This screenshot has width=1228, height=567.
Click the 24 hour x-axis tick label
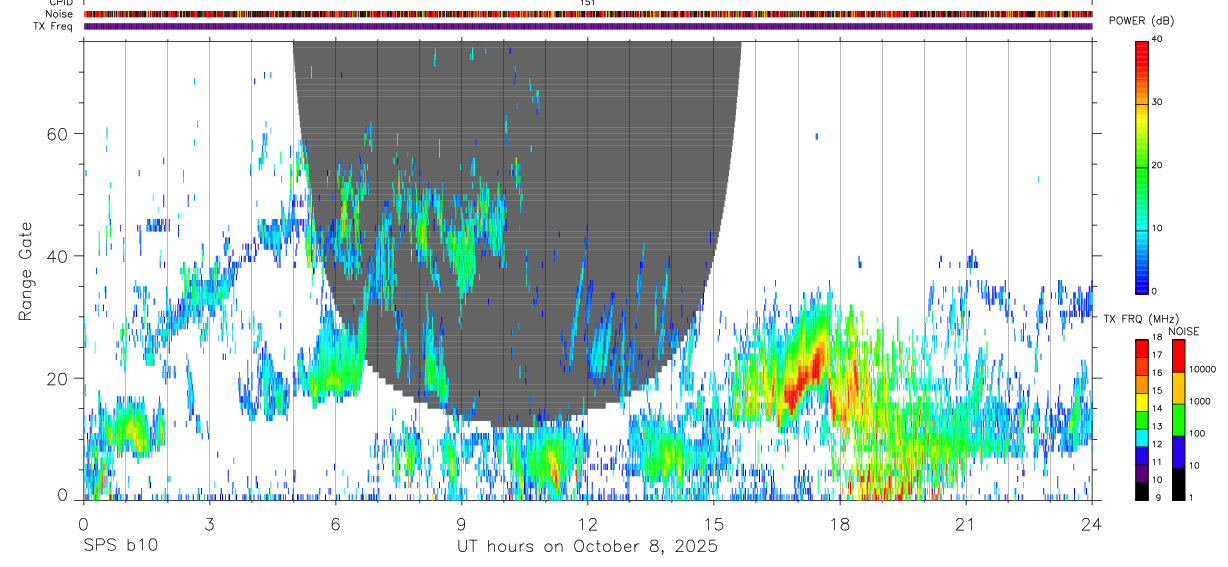pyautogui.click(x=1091, y=523)
